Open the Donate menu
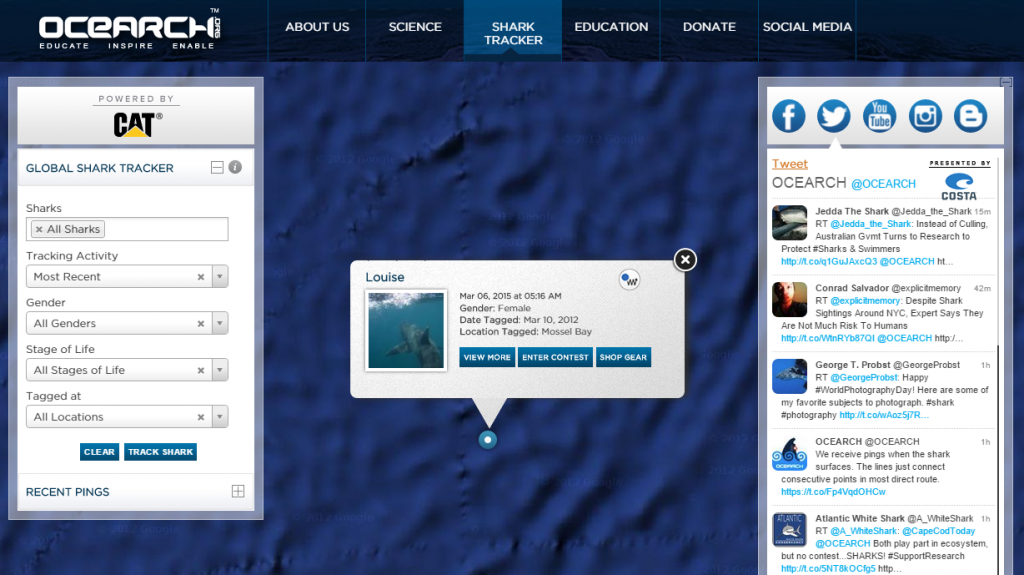Screen dimensions: 1024x575 click(x=709, y=27)
